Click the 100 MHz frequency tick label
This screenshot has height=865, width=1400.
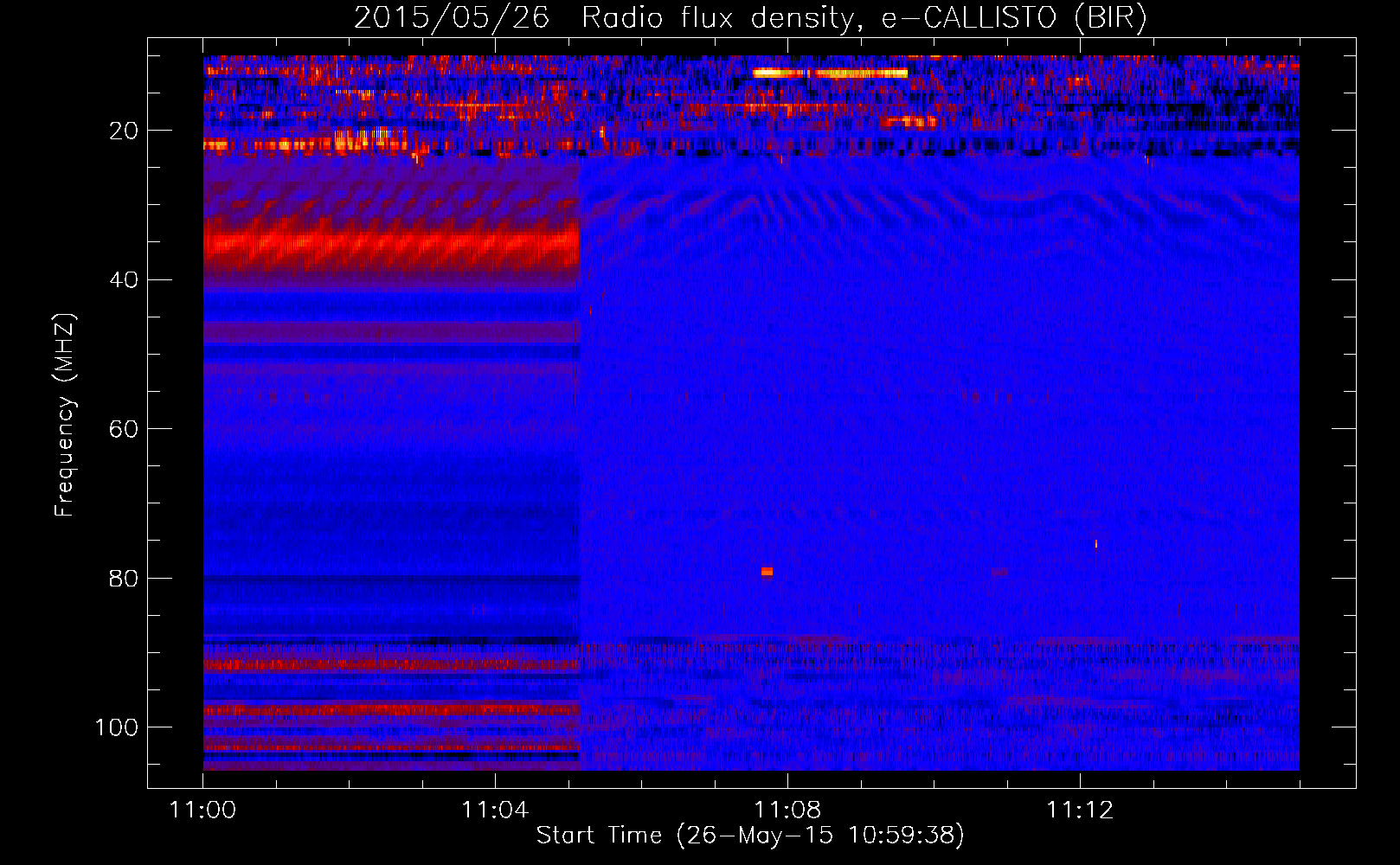[117, 727]
